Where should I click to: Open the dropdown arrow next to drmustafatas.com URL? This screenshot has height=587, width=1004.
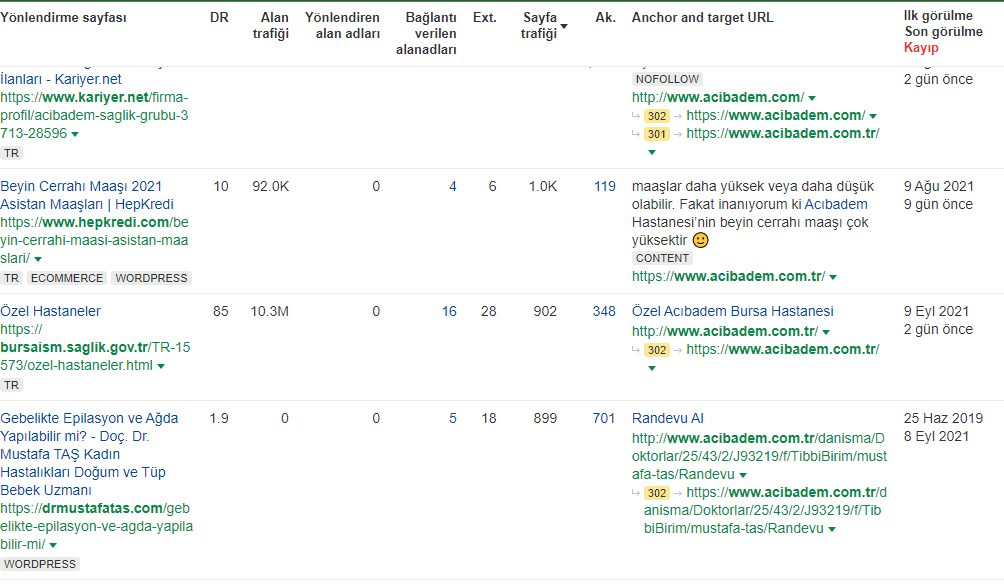[x=53, y=545]
